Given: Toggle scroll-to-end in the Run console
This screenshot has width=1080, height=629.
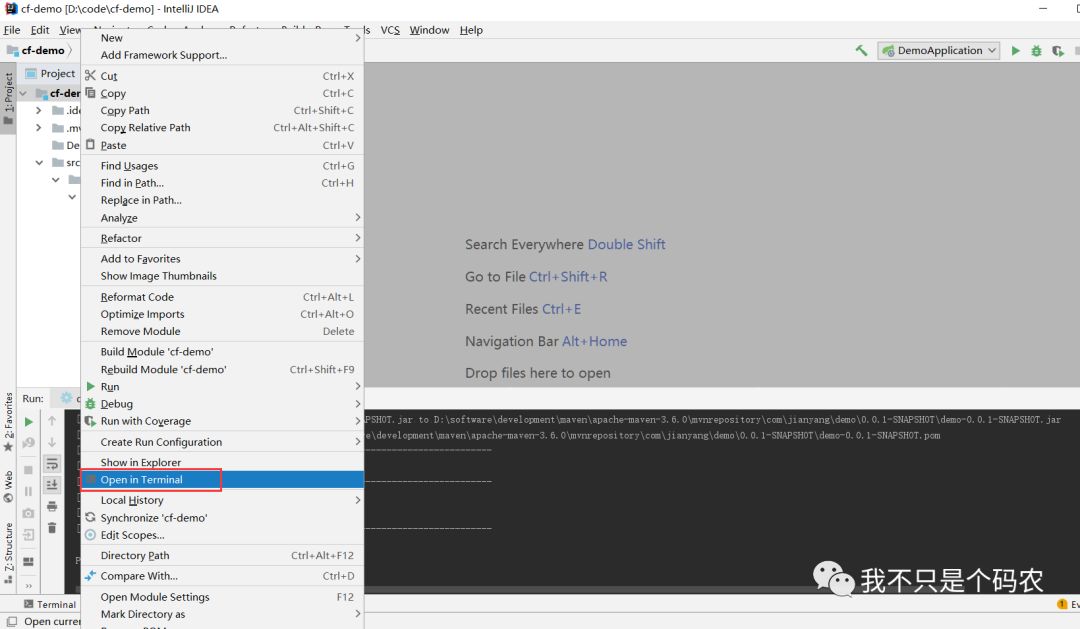Looking at the screenshot, I should coord(52,485).
